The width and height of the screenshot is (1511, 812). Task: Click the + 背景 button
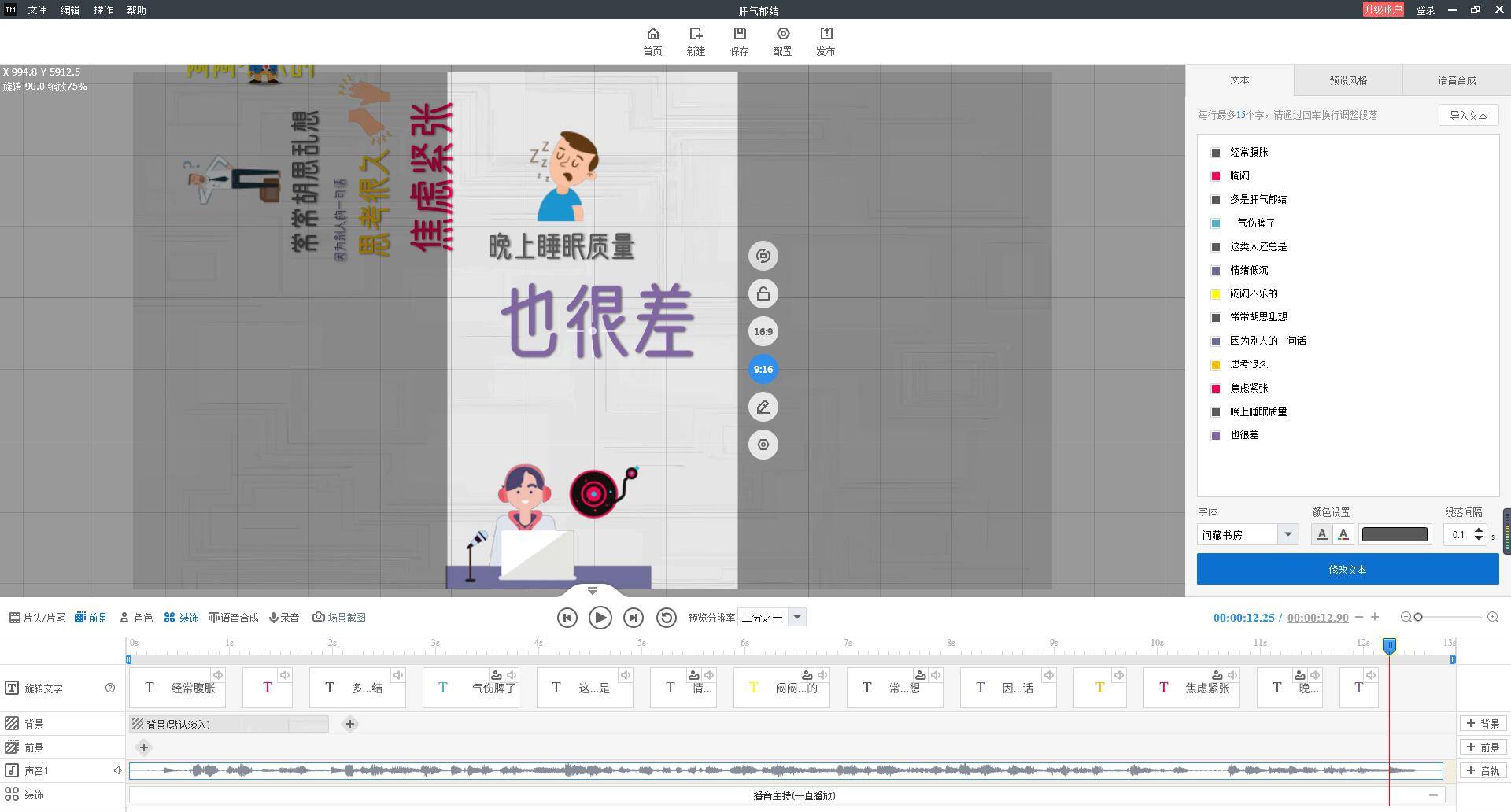(1483, 724)
